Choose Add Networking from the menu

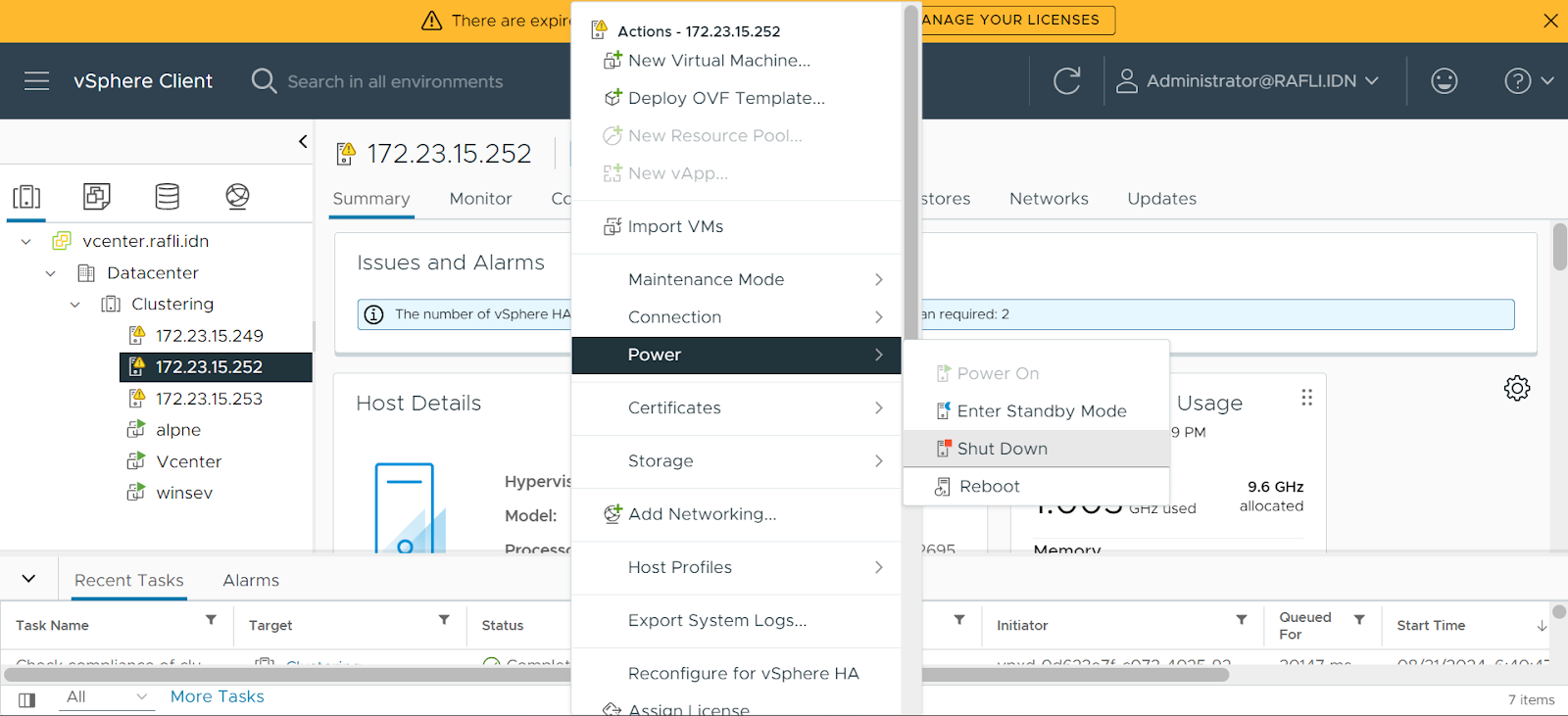point(736,514)
